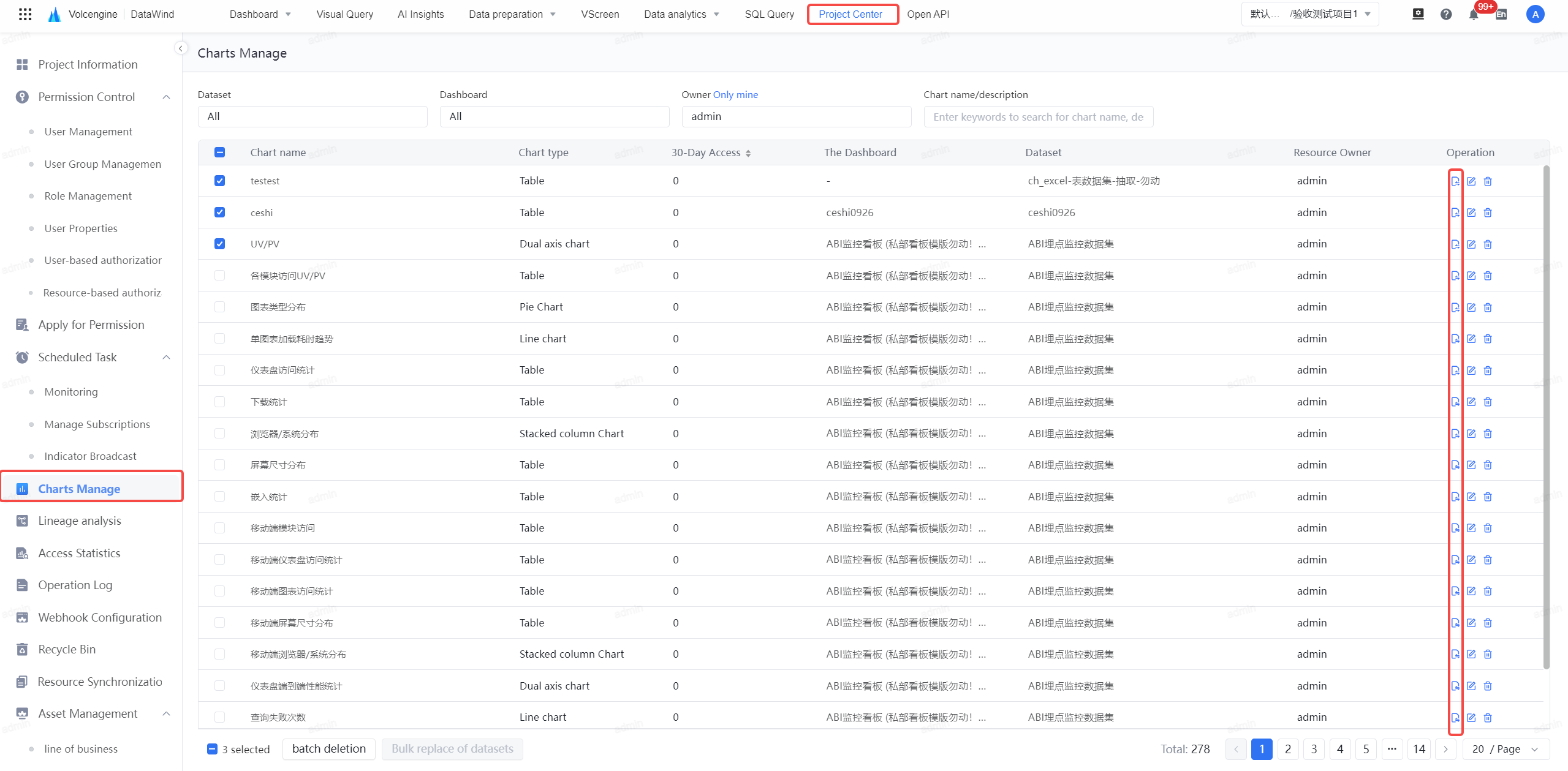Open the SQL Query tab
Viewport: 1568px width, 771px height.
[x=769, y=14]
